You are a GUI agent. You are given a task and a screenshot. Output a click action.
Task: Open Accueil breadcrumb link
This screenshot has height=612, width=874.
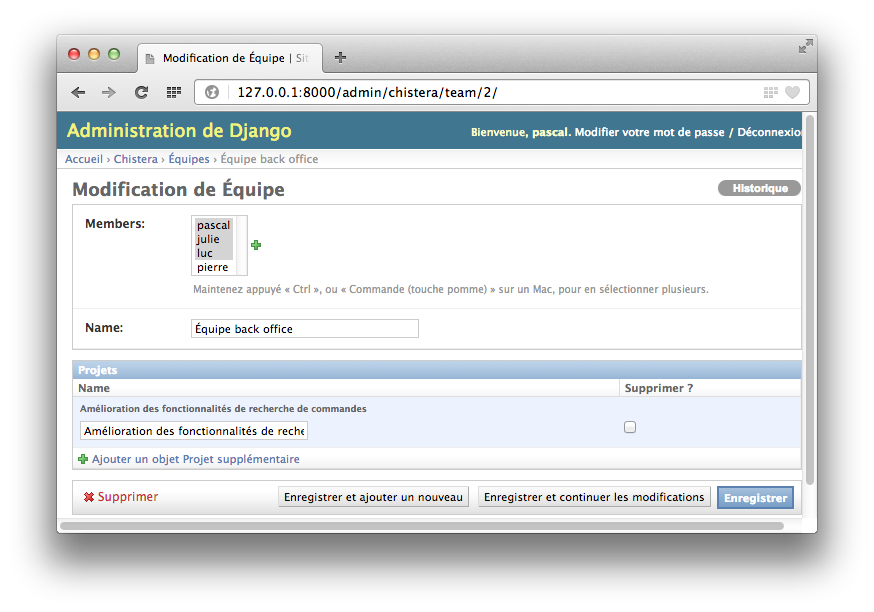[x=84, y=159]
